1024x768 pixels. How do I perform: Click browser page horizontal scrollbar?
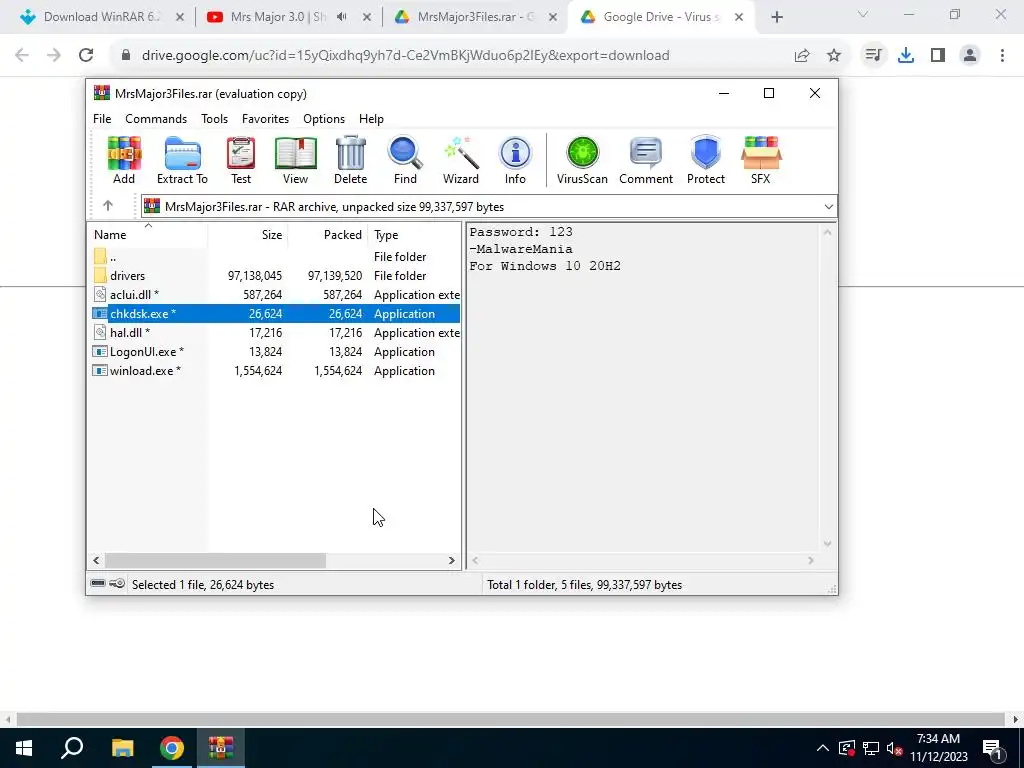[x=510, y=720]
